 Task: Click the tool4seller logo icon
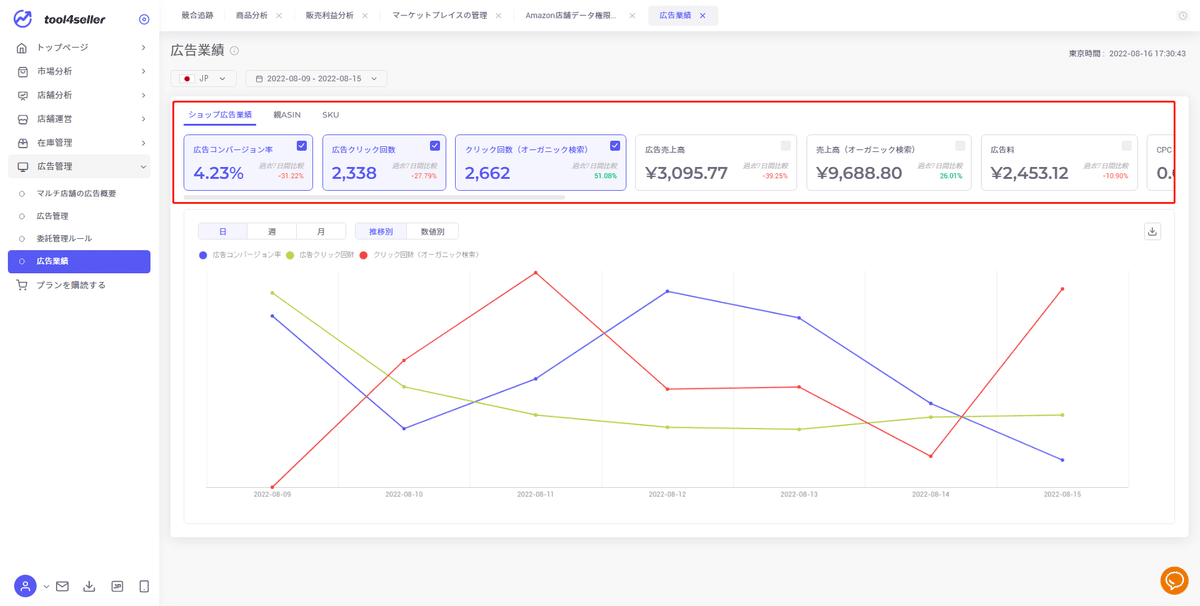pyautogui.click(x=22, y=19)
